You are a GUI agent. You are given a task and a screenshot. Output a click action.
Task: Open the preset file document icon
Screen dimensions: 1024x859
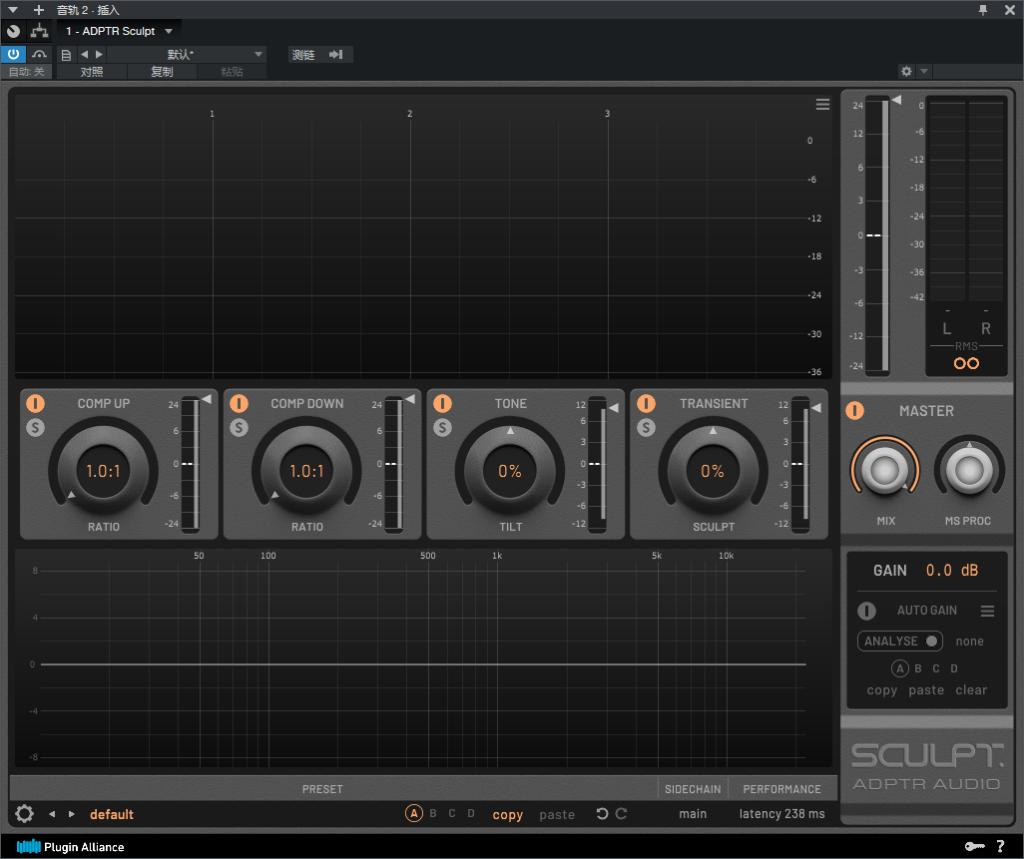point(66,55)
